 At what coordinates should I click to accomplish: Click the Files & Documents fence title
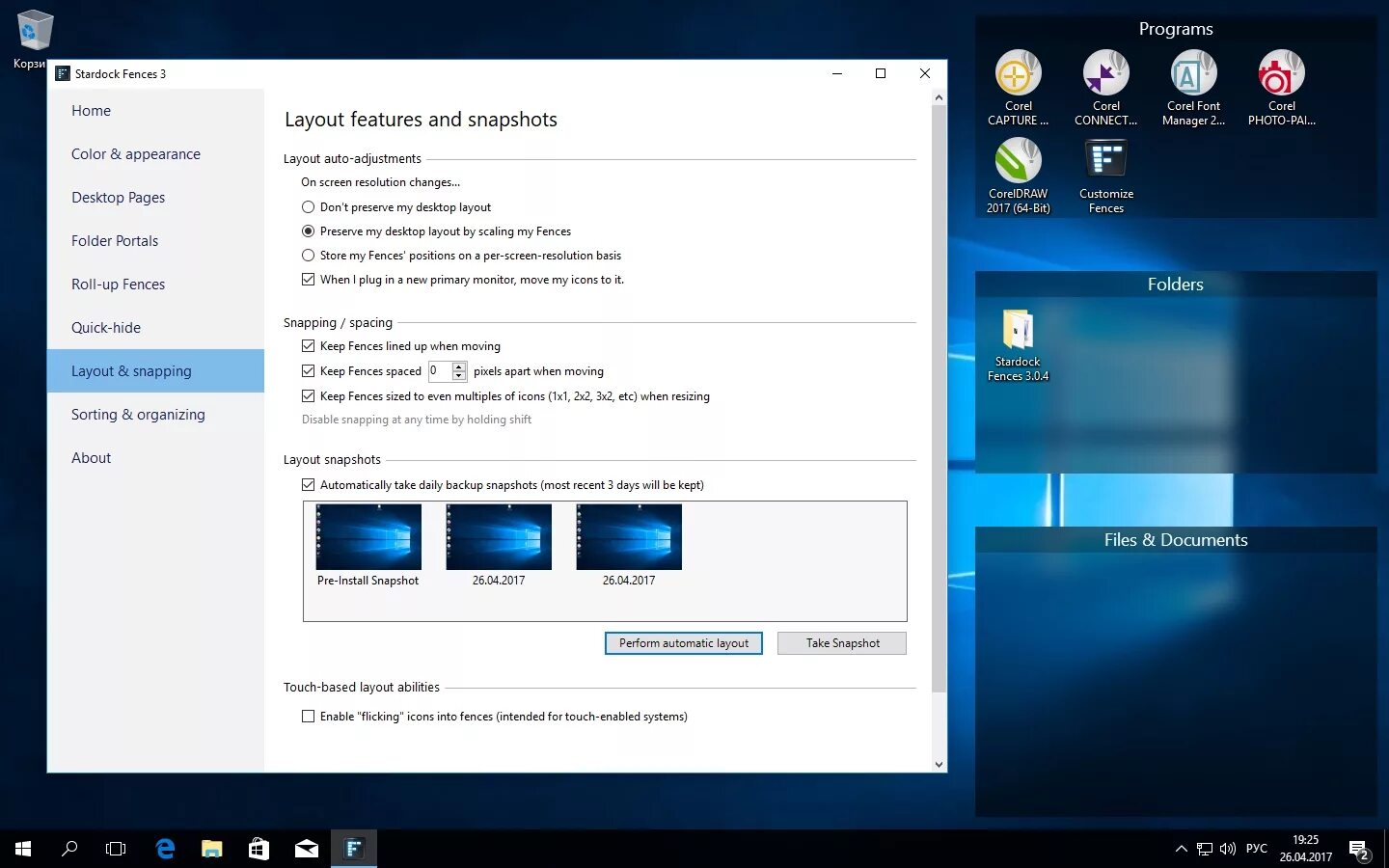coord(1176,540)
